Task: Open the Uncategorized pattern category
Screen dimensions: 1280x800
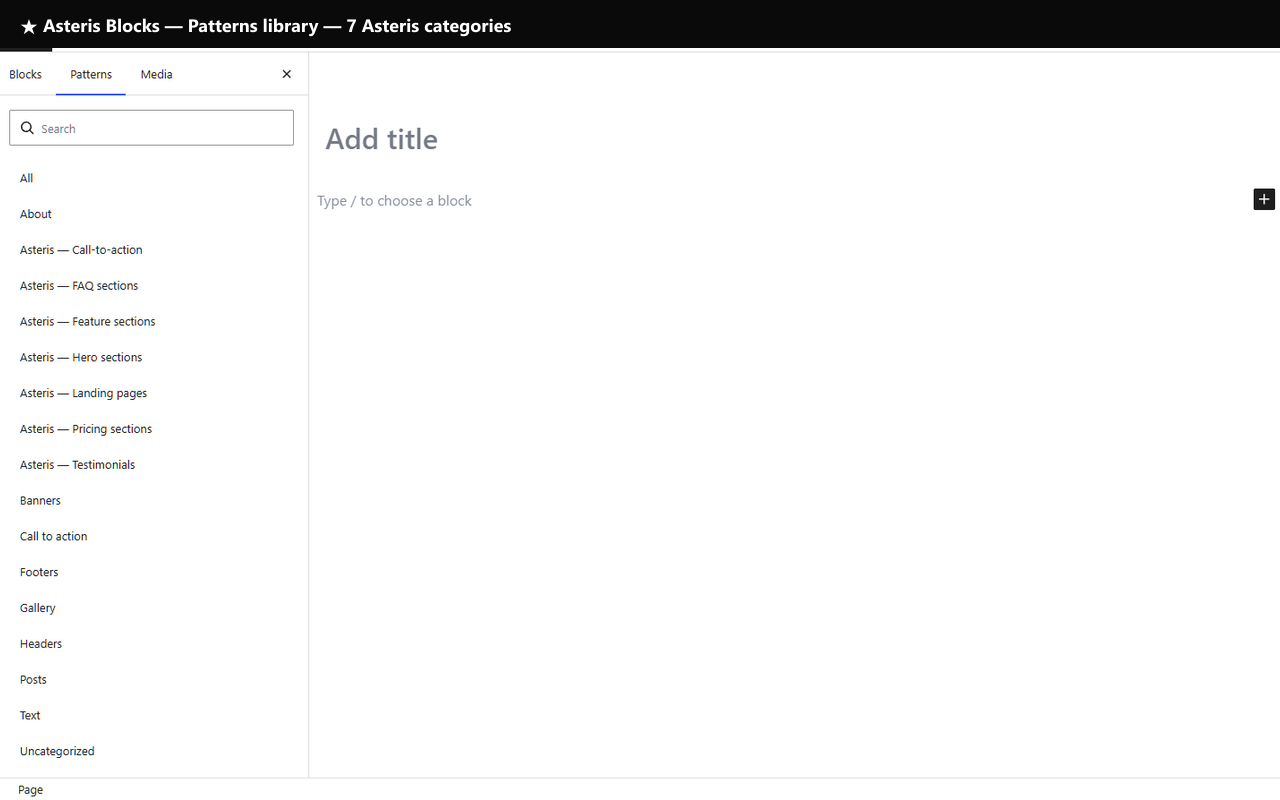Action: [154, 751]
